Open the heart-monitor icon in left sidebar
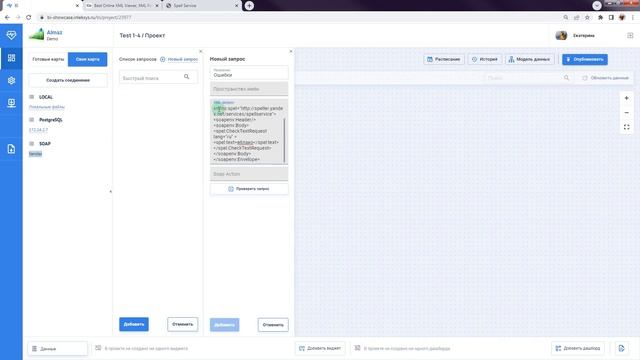 (11, 35)
